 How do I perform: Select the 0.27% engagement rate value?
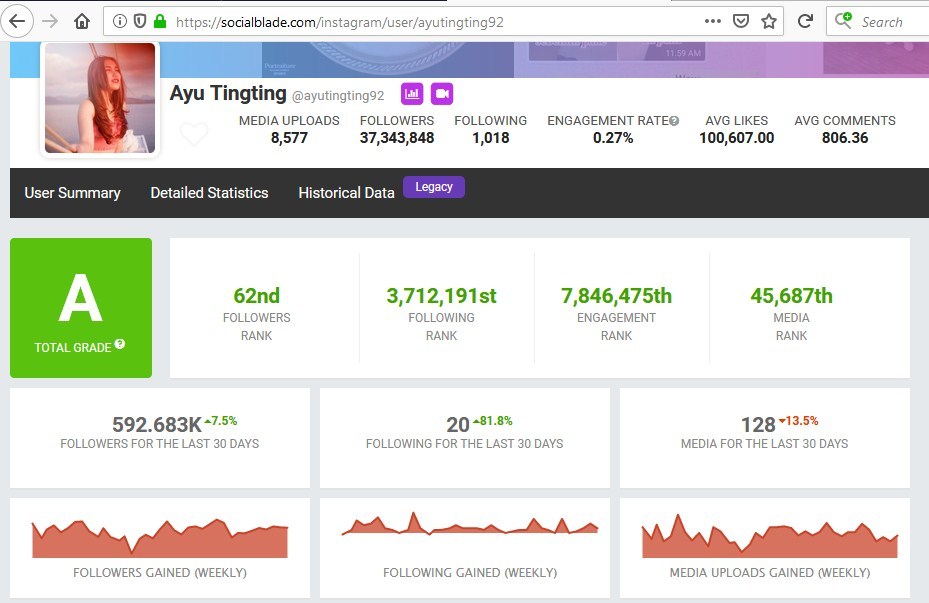(x=613, y=138)
